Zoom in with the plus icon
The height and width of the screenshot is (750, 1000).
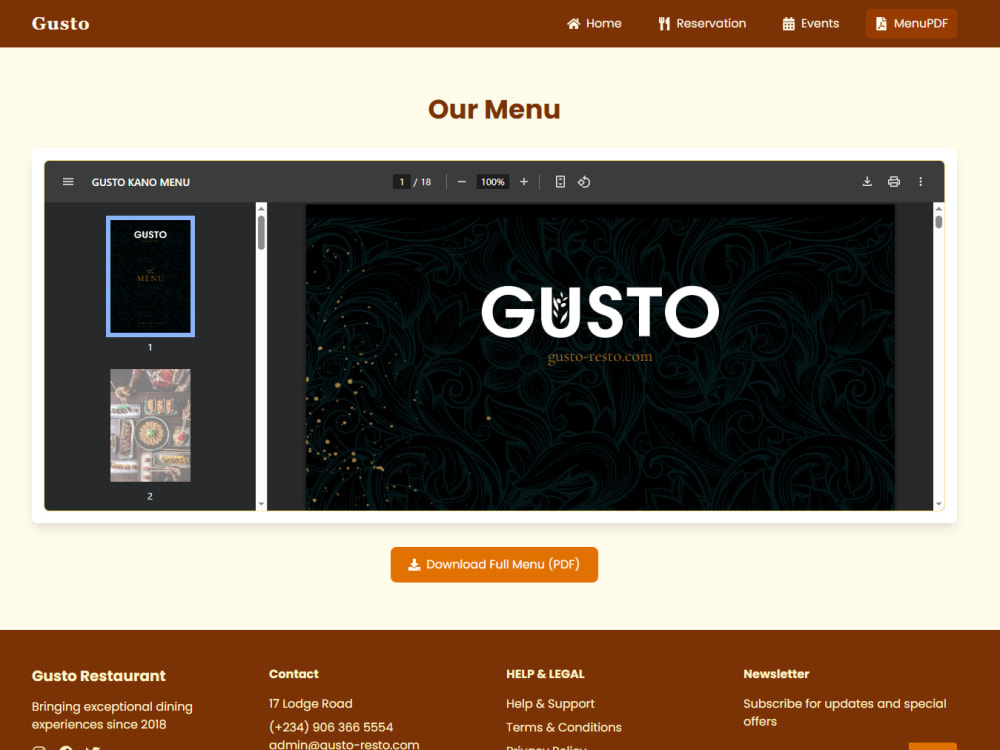point(524,182)
